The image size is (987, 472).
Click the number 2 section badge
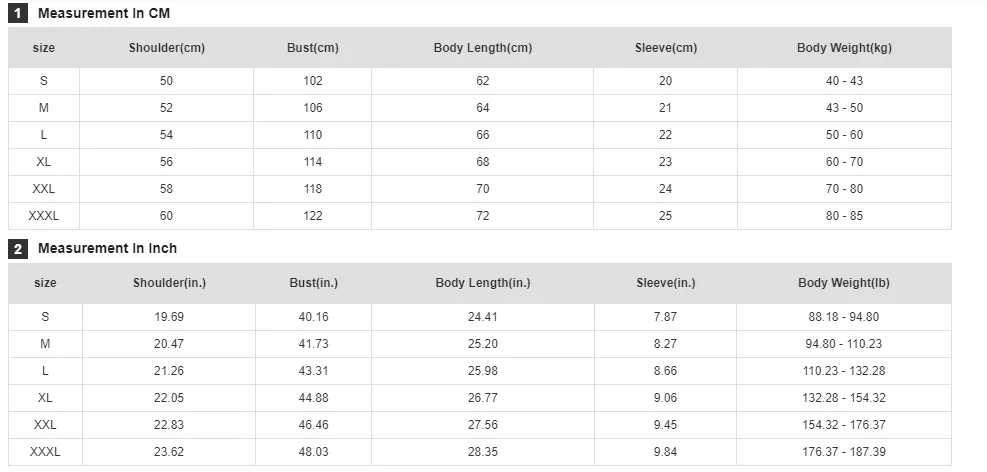pyautogui.click(x=18, y=249)
